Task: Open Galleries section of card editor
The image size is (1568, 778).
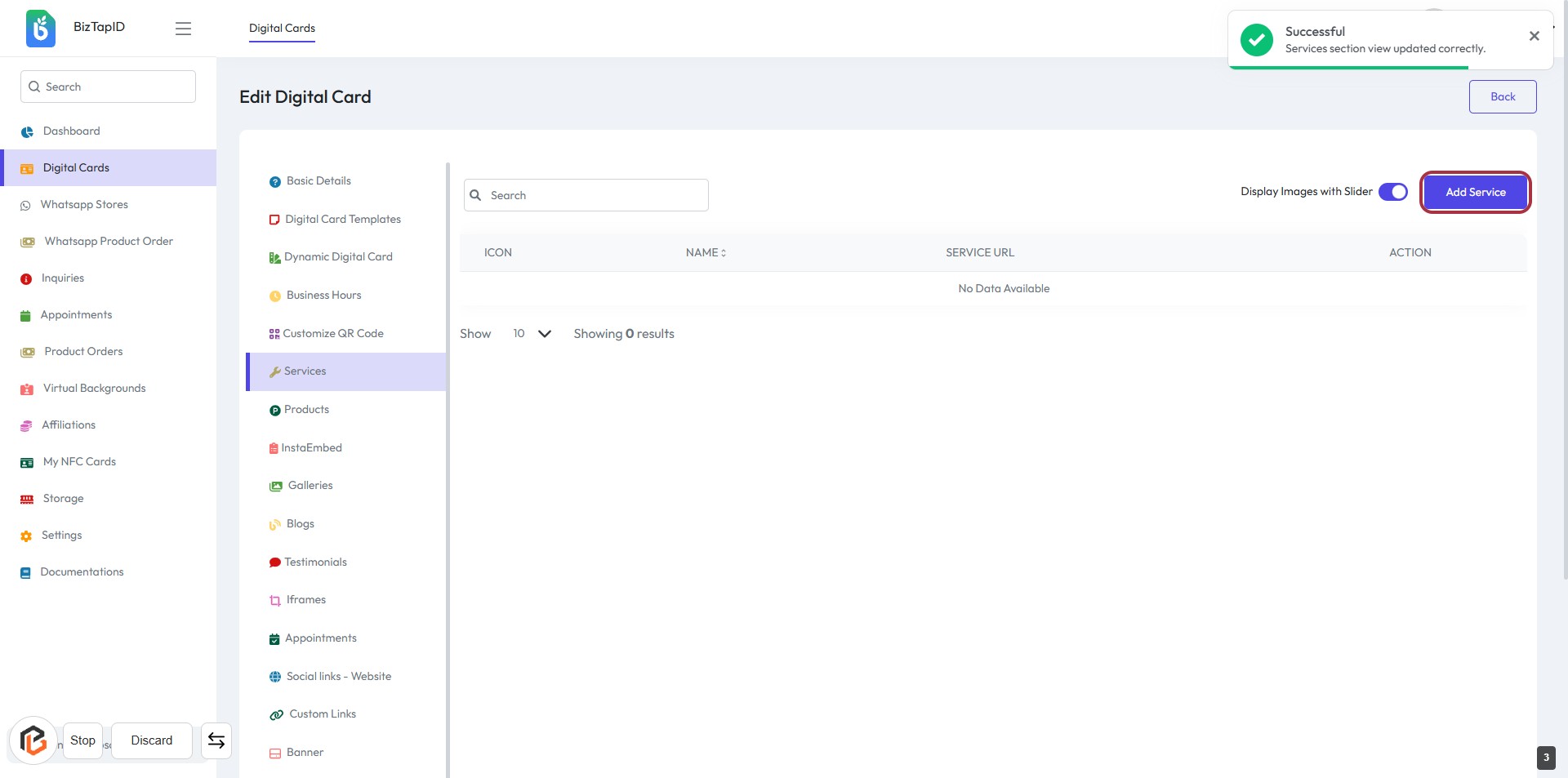Action: tap(310, 486)
